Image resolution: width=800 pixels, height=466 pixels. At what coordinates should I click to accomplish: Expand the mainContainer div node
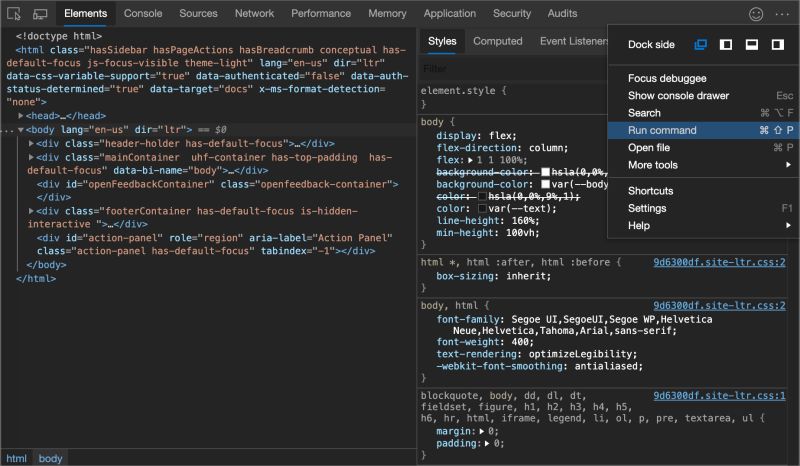(31, 157)
